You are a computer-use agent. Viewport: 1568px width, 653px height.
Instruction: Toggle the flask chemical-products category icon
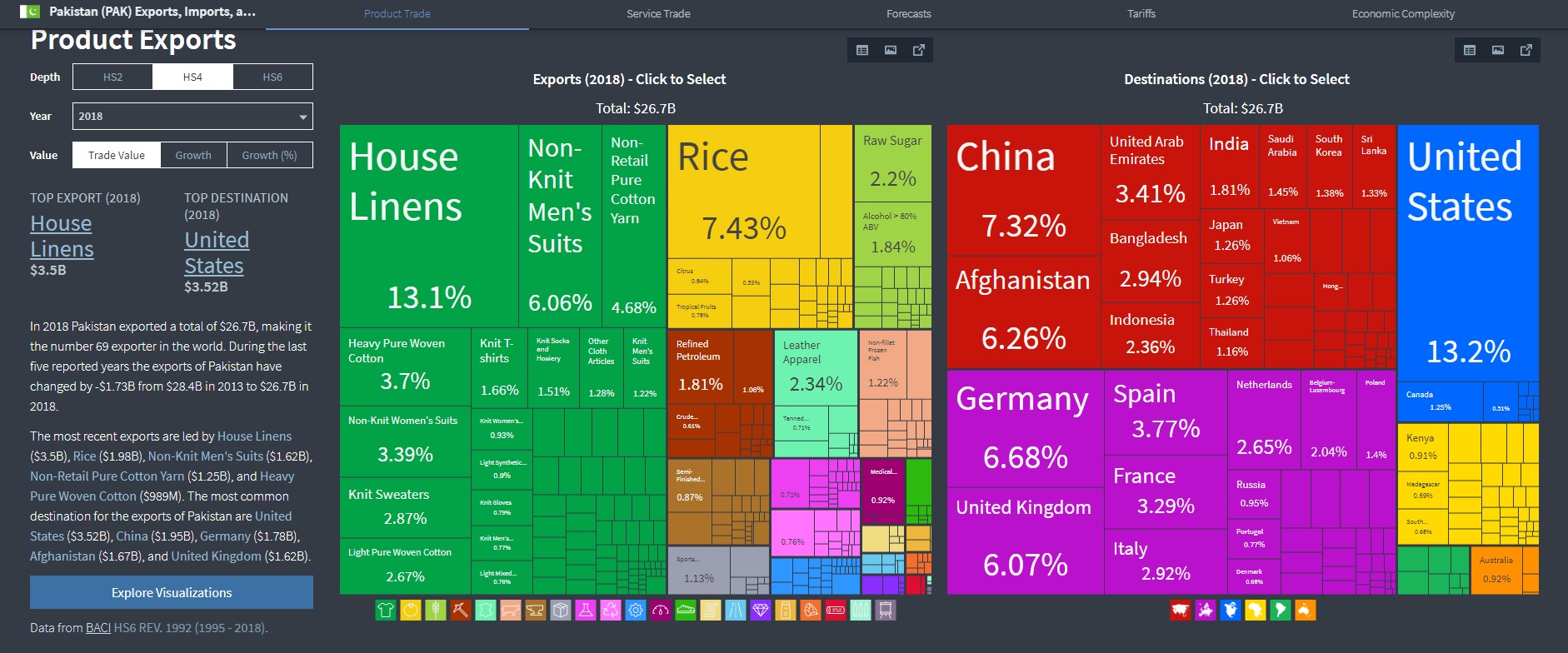click(x=586, y=611)
